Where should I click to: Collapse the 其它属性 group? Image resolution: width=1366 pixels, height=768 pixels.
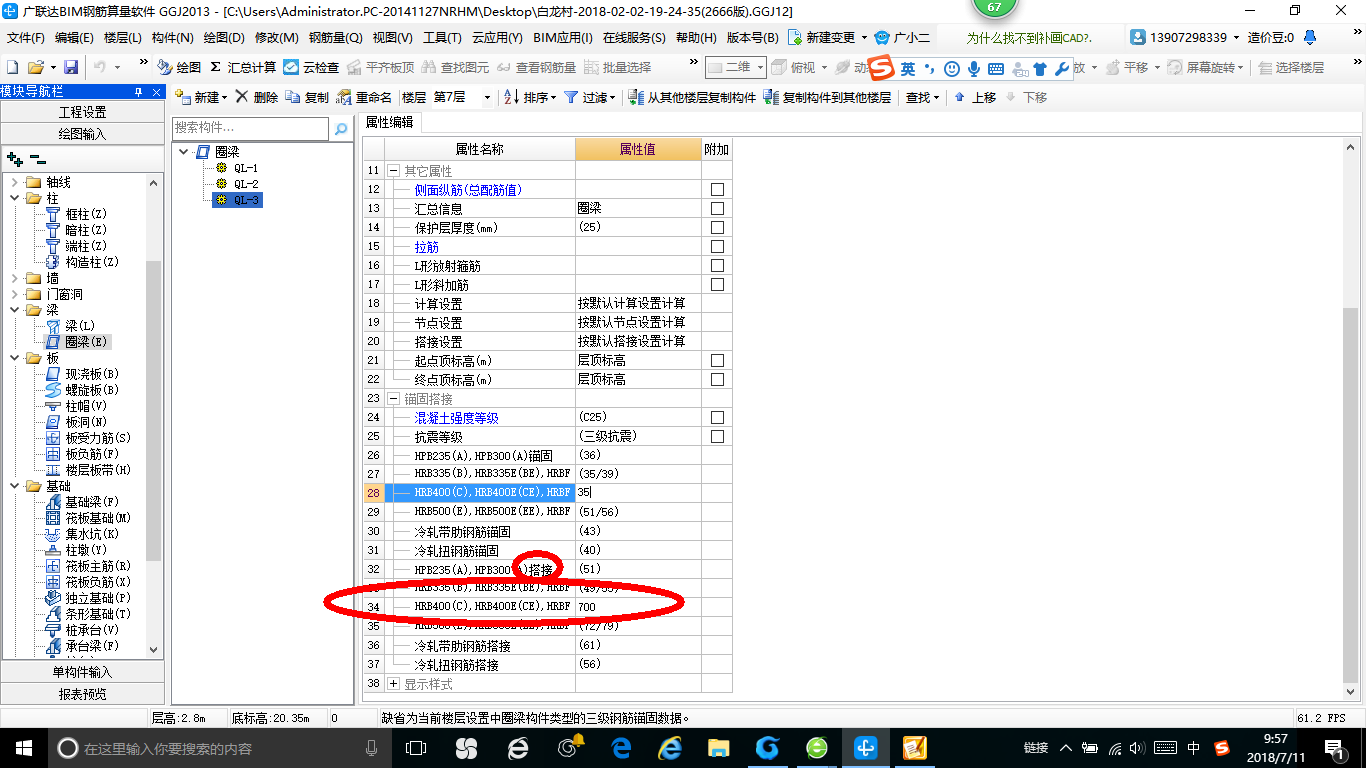393,171
